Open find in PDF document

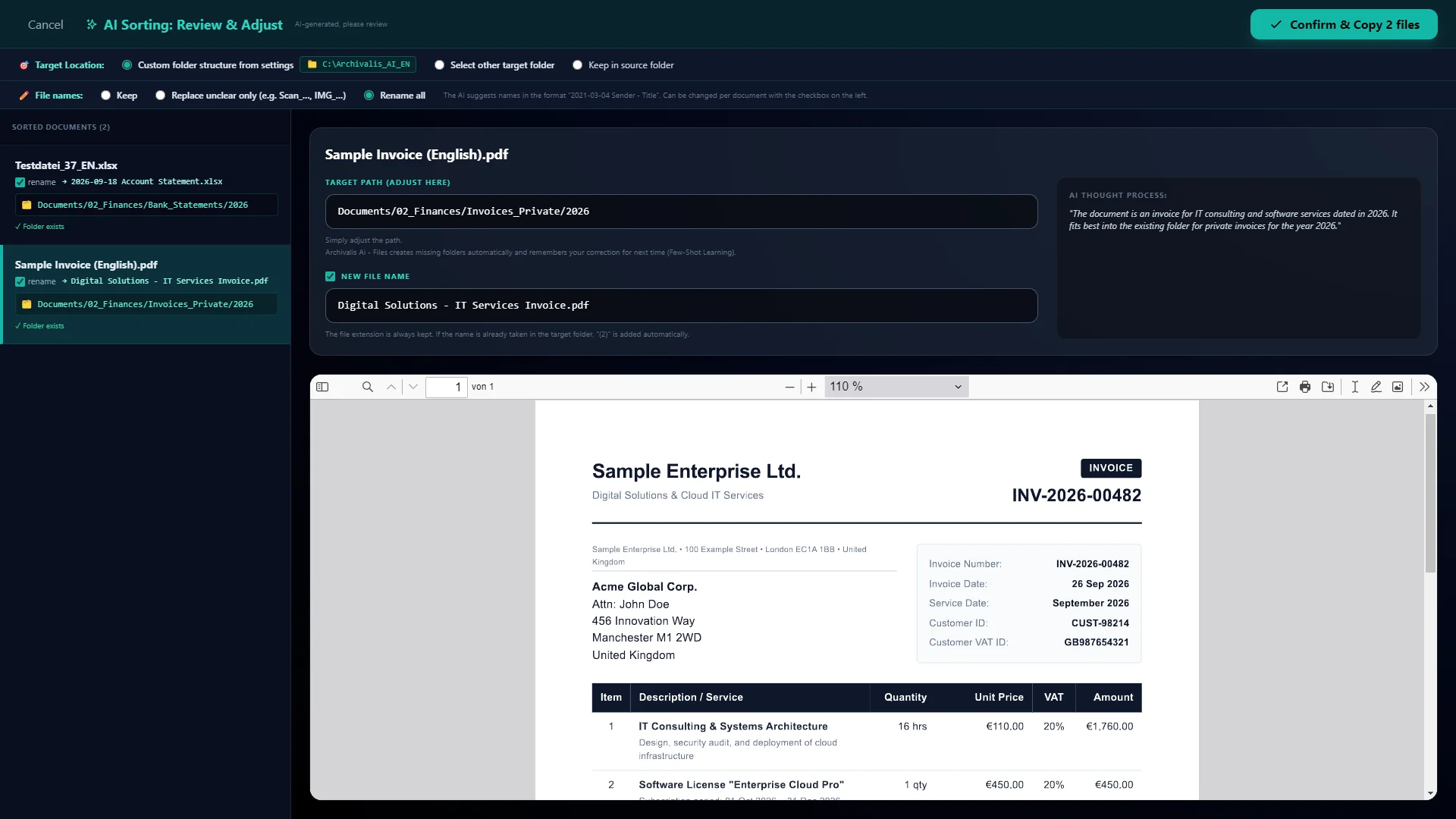368,387
